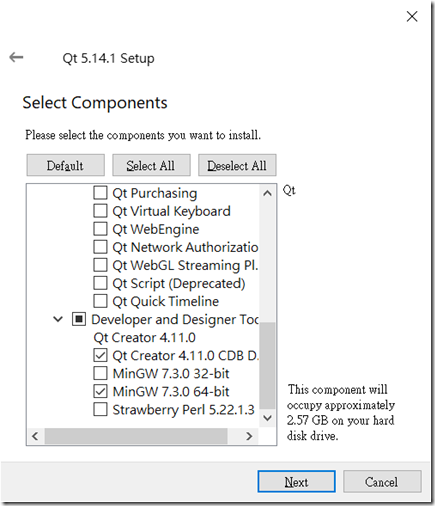This screenshot has width=435, height=506.
Task: Click the vertical scrollbar thumb
Action: tap(267, 365)
